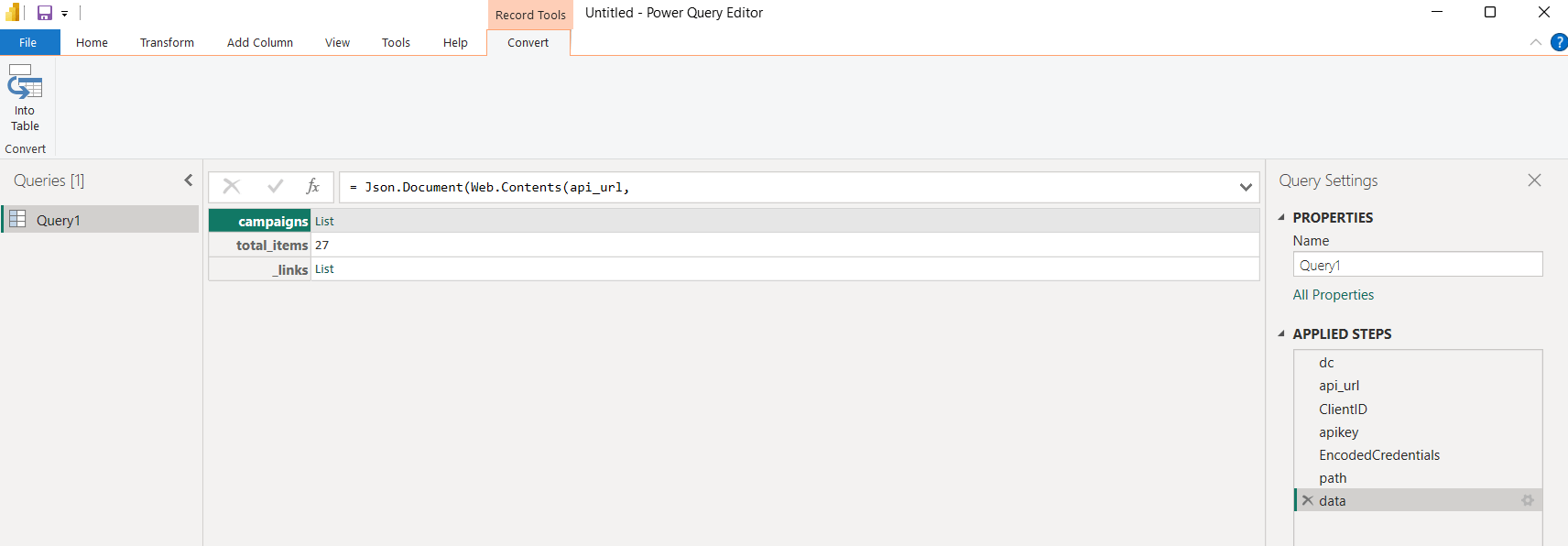
Task: Switch to the Home tab
Action: click(x=92, y=42)
